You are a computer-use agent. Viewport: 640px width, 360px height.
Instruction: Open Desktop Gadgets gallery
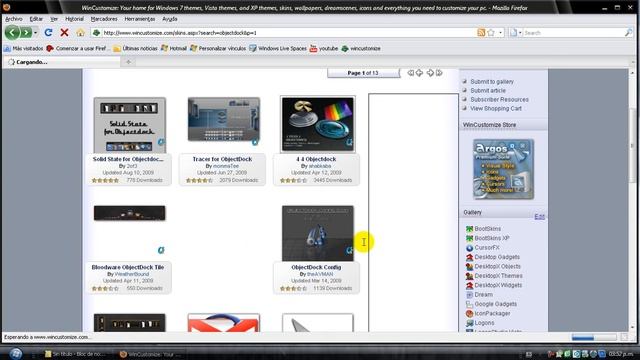pos(497,257)
